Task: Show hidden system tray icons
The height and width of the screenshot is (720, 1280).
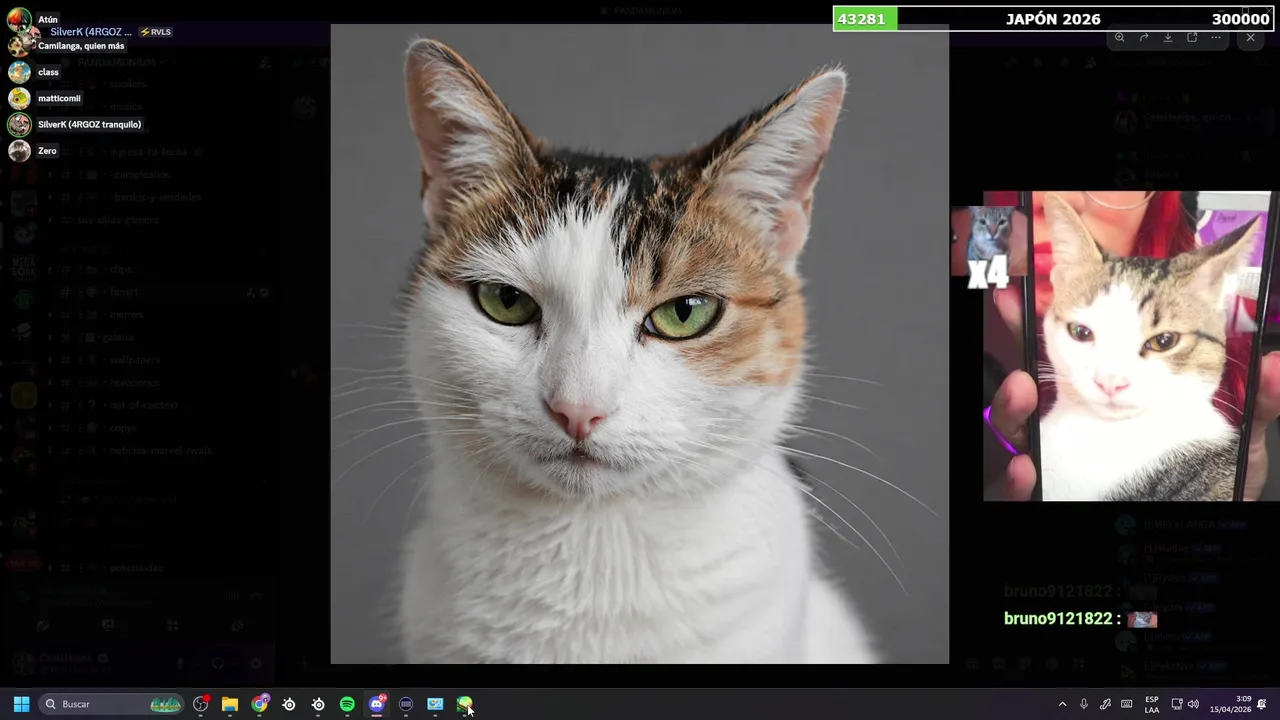Action: 1062,704
